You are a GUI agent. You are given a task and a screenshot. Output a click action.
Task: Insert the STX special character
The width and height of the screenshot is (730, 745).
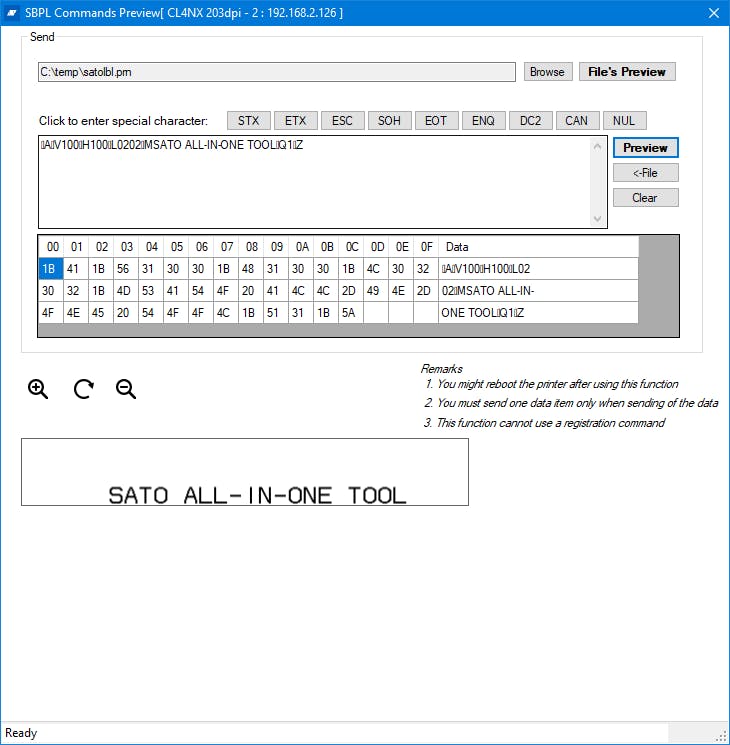click(249, 121)
